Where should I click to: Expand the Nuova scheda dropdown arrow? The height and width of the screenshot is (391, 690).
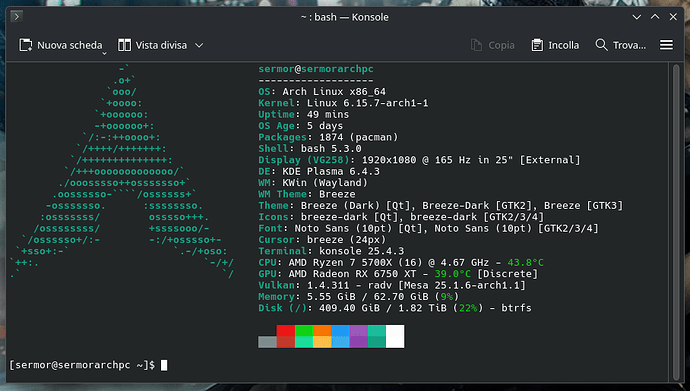(x=104, y=53)
